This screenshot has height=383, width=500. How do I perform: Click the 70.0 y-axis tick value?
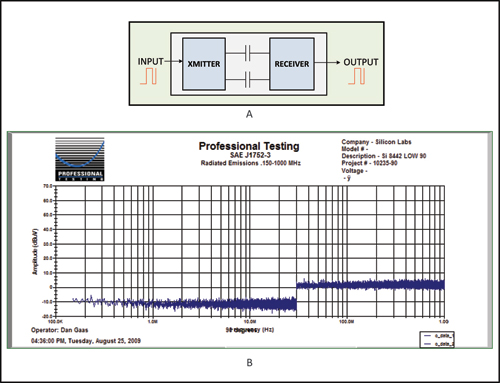[48, 186]
